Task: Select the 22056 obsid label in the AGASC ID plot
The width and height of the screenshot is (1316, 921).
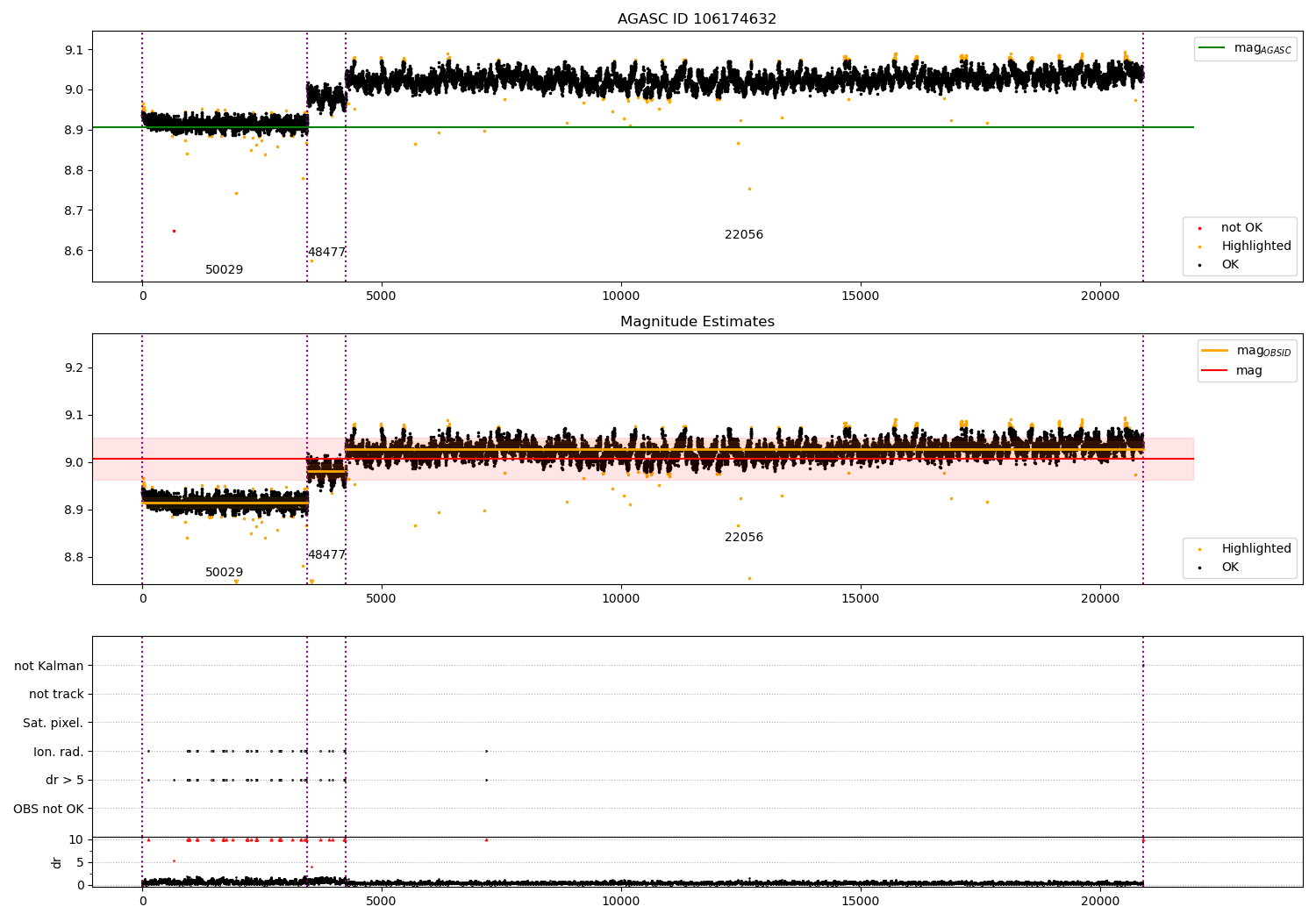Action: click(744, 235)
